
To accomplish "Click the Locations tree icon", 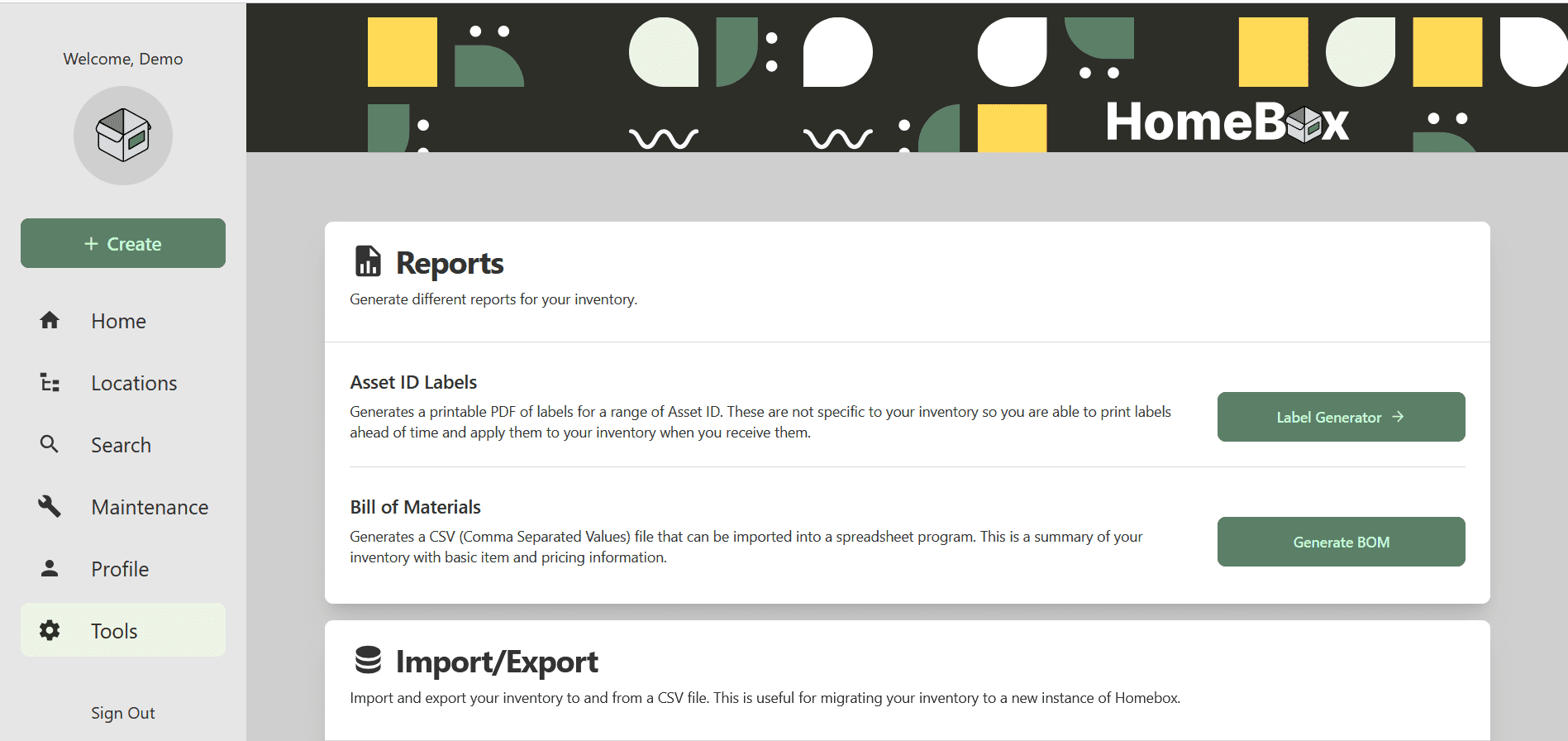I will point(50,382).
